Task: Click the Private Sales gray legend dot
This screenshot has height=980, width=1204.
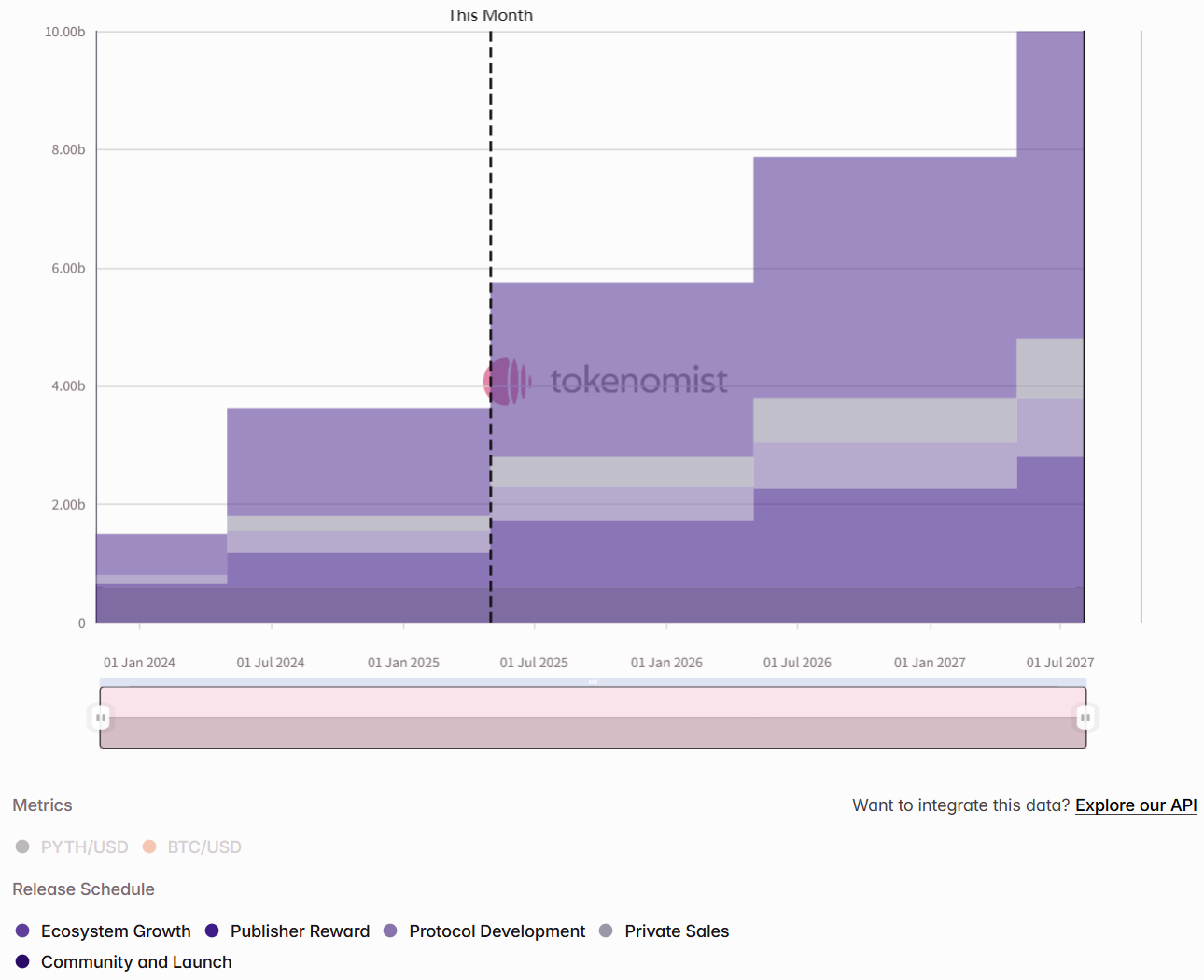Action: [606, 931]
